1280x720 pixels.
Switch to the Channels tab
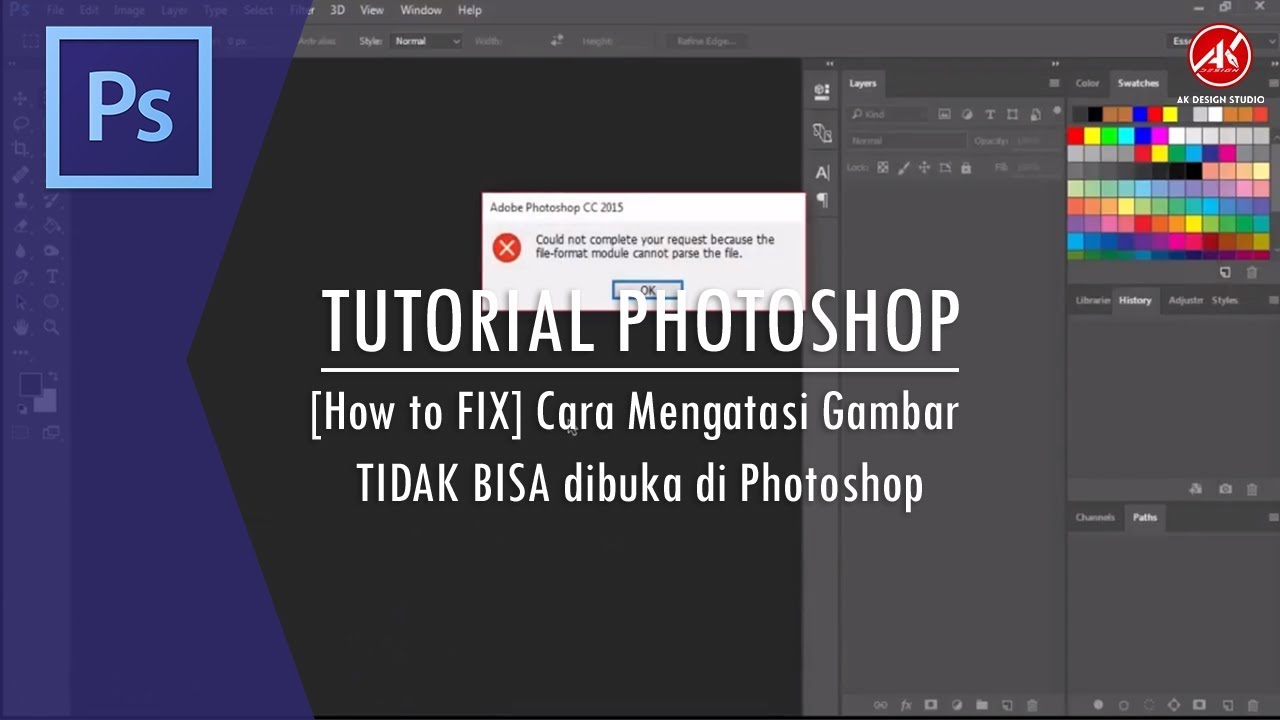(x=1095, y=518)
